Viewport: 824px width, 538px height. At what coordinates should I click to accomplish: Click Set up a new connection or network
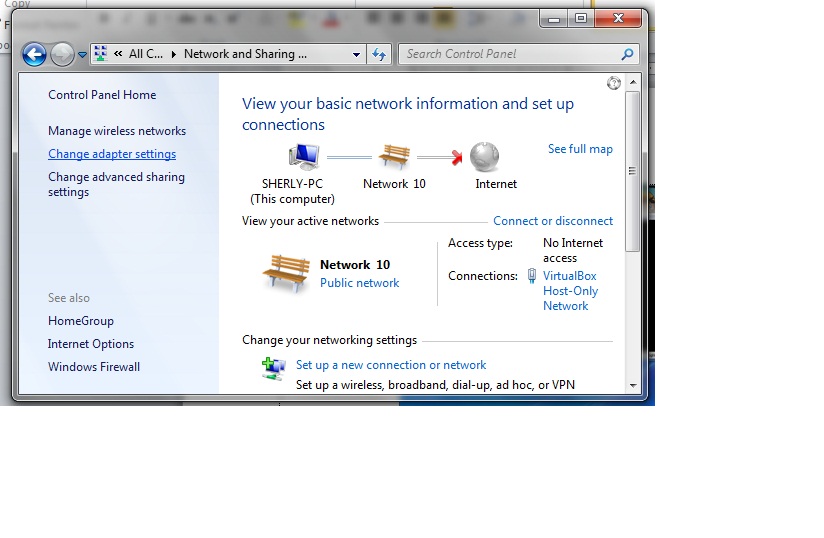click(391, 365)
